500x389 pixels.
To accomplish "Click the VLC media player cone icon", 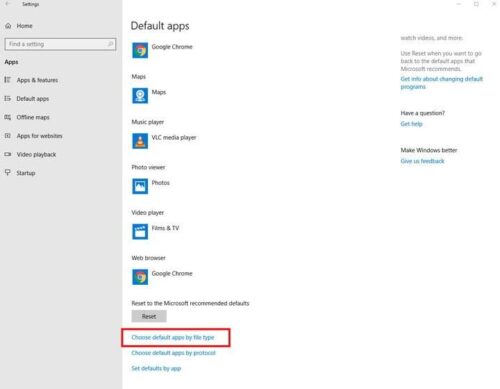I will [x=140, y=141].
